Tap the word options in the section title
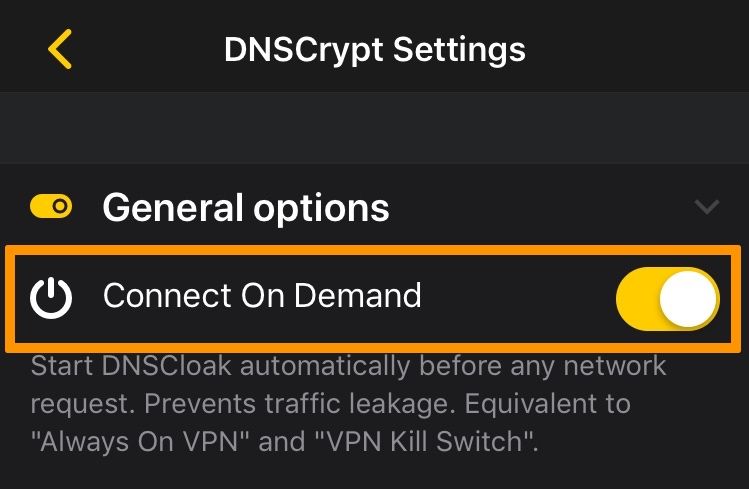 pos(321,209)
